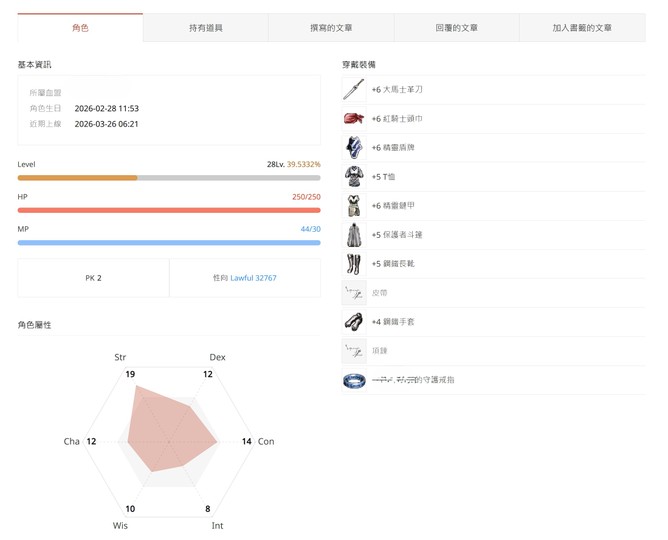Image resolution: width=668 pixels, height=540 pixels.
Task: Open the 加入書籤的文章 tab
Action: [x=582, y=28]
